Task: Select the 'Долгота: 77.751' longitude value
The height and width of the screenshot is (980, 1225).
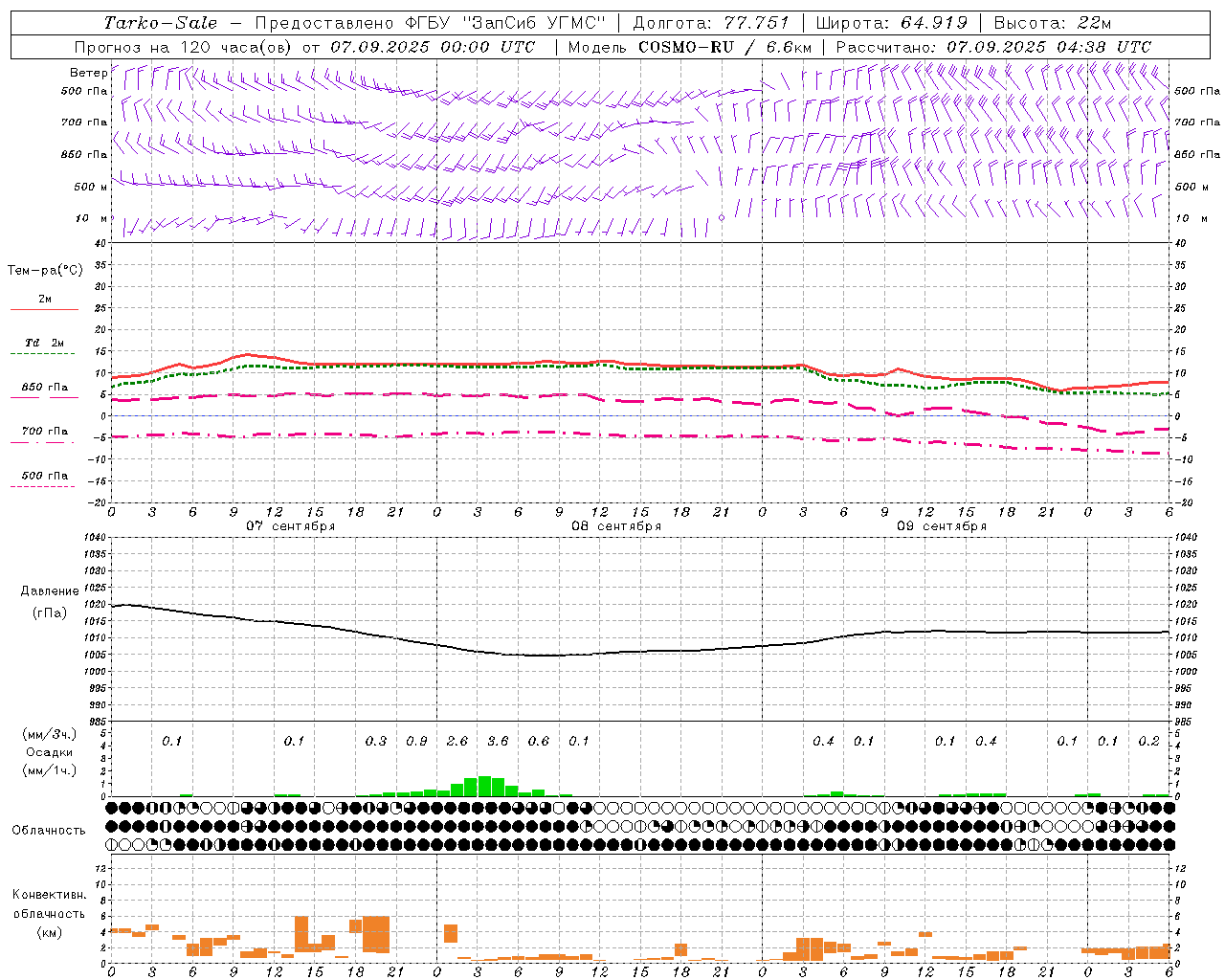Action: (711, 23)
